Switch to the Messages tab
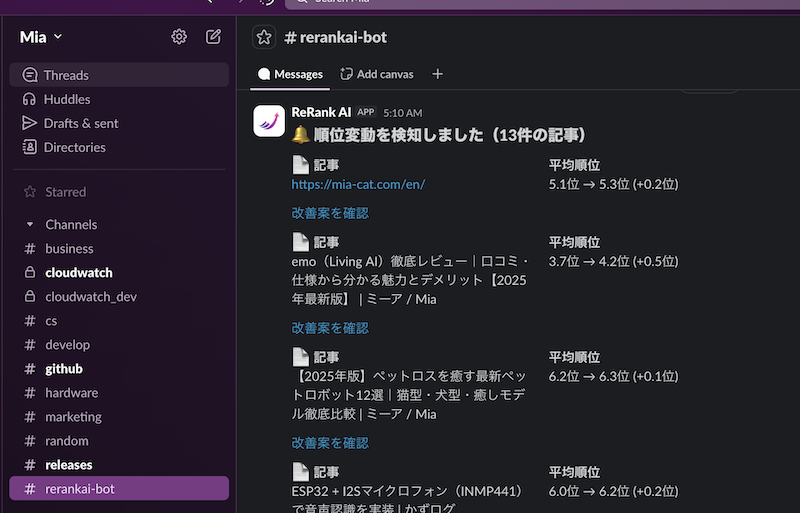The width and height of the screenshot is (800, 513). (x=290, y=75)
